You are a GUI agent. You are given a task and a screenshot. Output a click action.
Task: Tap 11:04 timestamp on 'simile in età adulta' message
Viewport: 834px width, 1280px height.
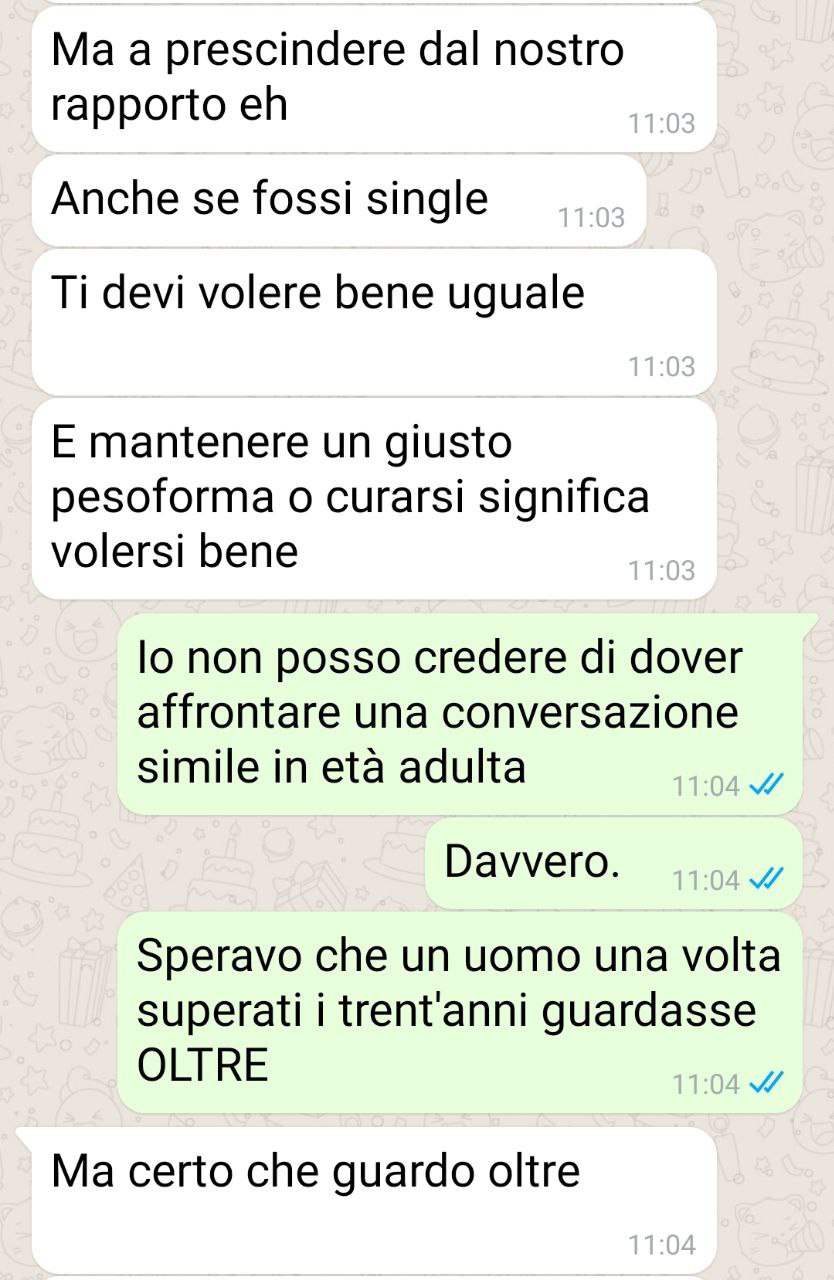pyautogui.click(x=706, y=787)
